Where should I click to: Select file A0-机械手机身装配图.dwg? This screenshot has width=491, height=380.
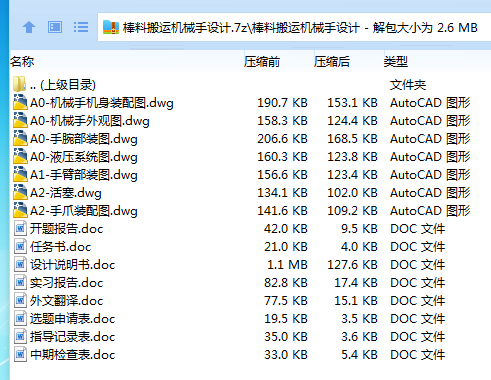coord(102,103)
